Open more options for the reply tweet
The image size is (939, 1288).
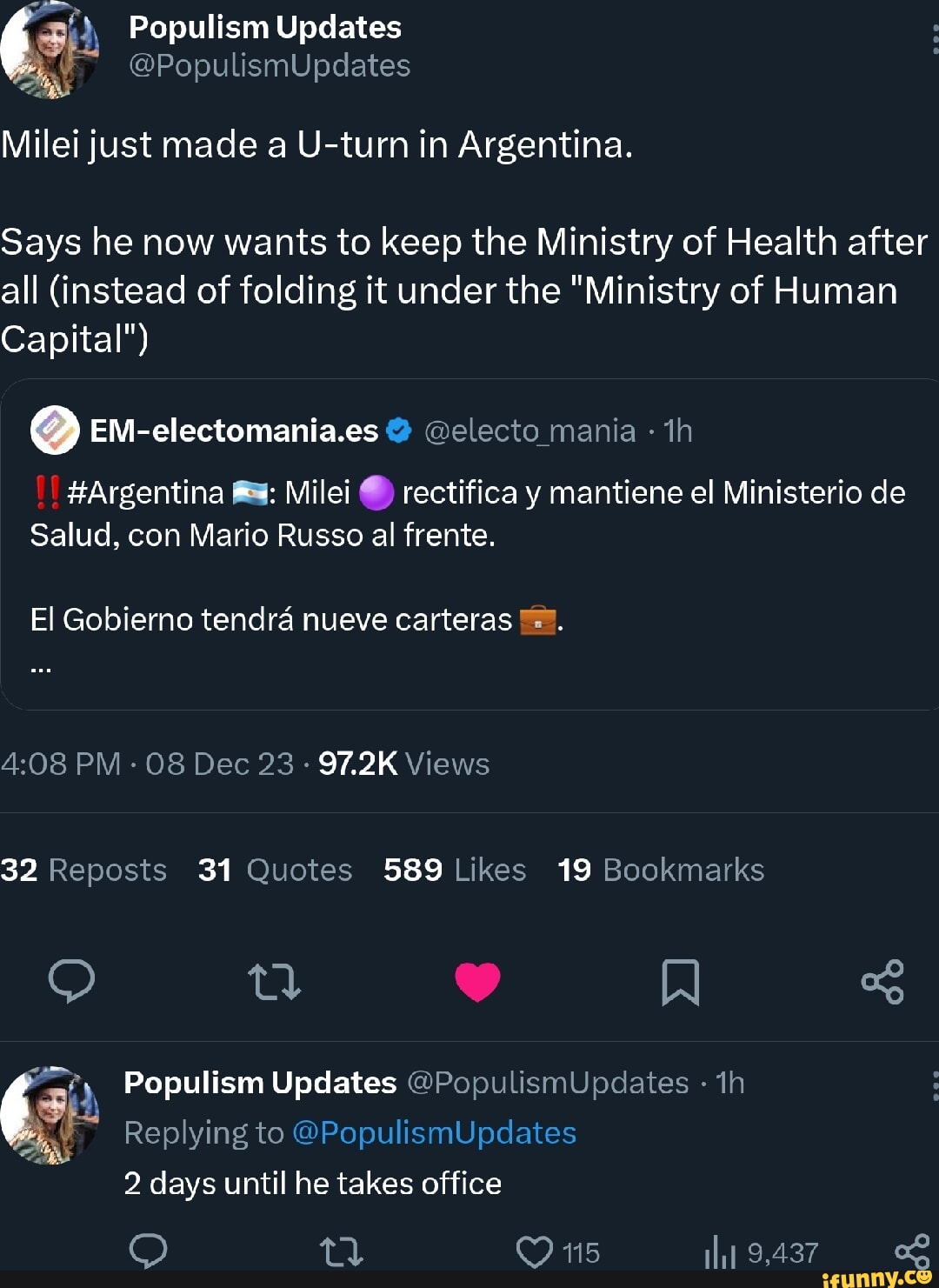pos(934,1085)
